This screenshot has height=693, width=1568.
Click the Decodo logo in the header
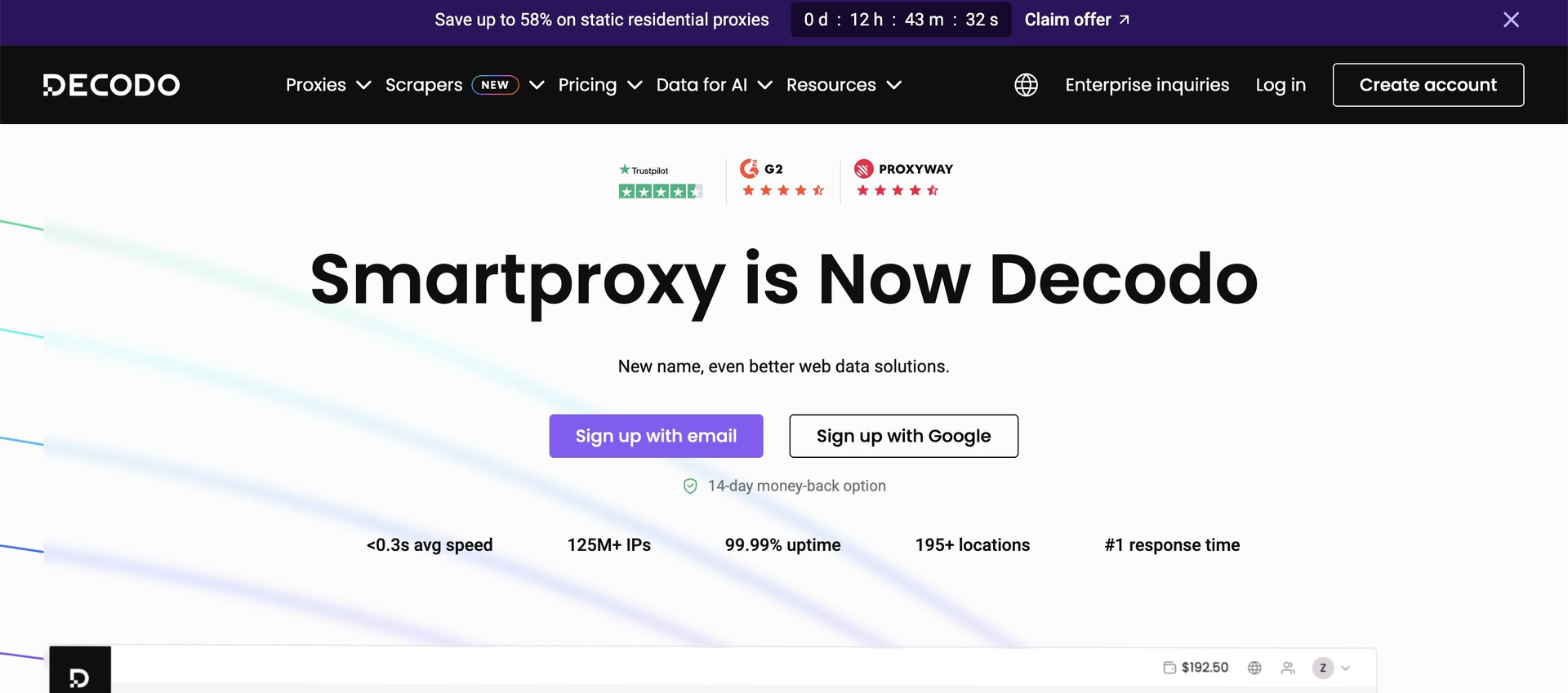[x=111, y=85]
